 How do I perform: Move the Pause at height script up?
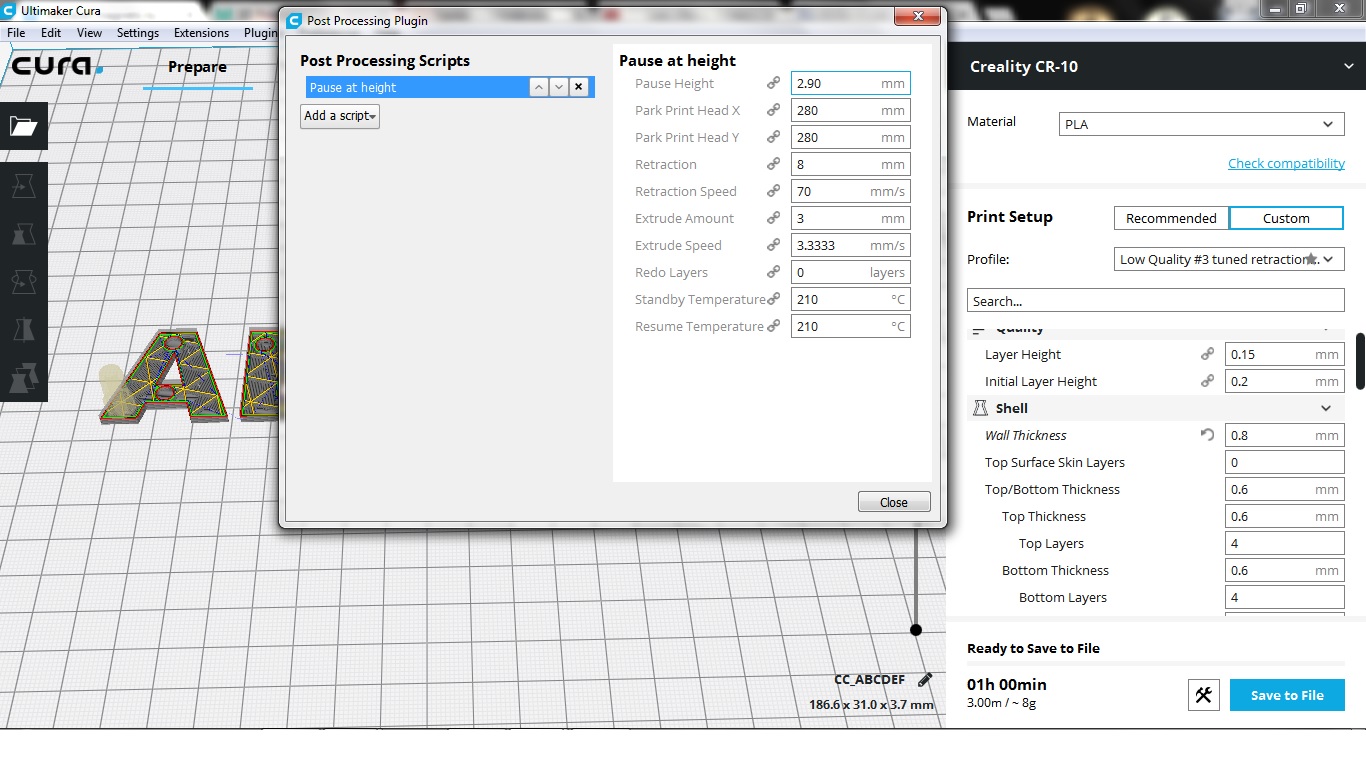539,87
